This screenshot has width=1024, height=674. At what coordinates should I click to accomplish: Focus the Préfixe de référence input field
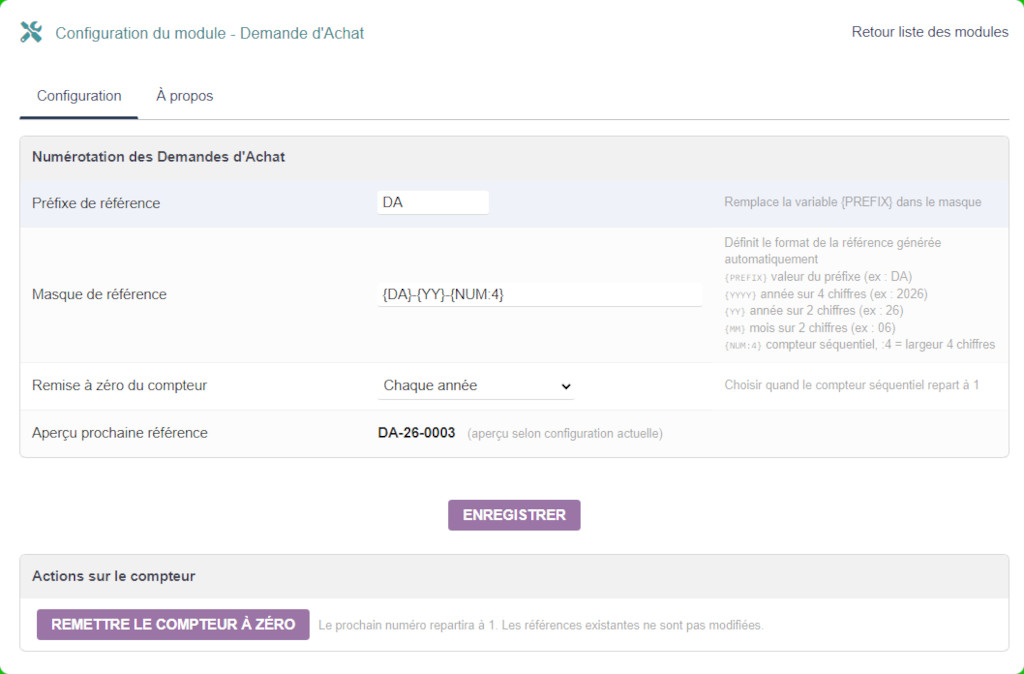(x=432, y=202)
